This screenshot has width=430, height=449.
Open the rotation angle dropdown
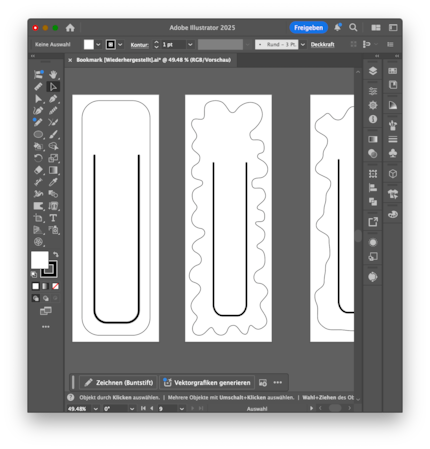coord(132,408)
